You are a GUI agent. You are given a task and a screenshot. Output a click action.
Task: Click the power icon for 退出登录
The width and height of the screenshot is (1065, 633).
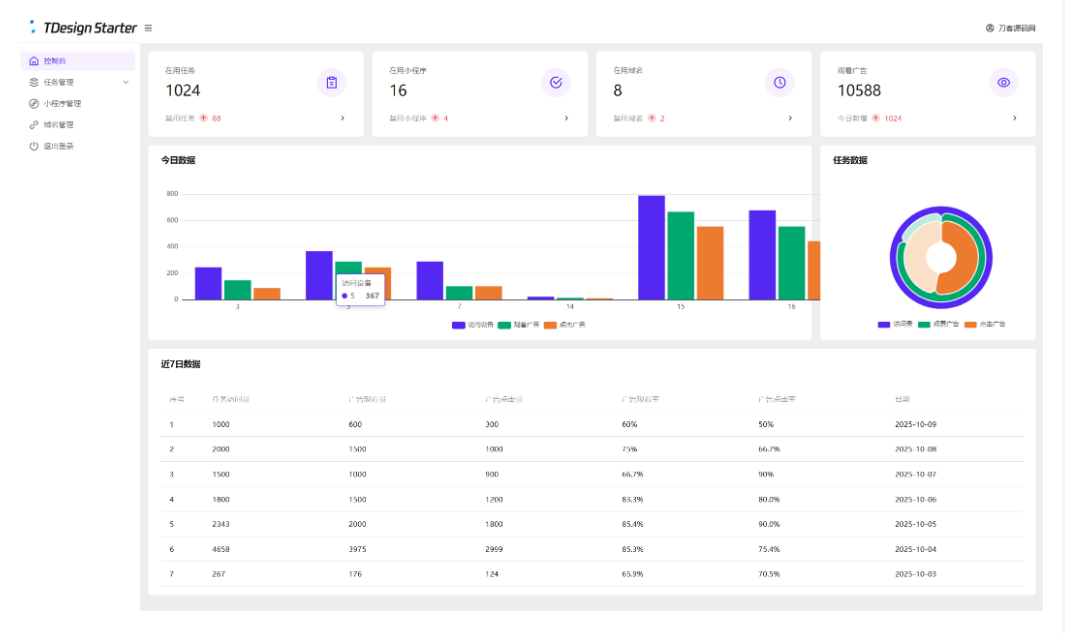[x=34, y=146]
